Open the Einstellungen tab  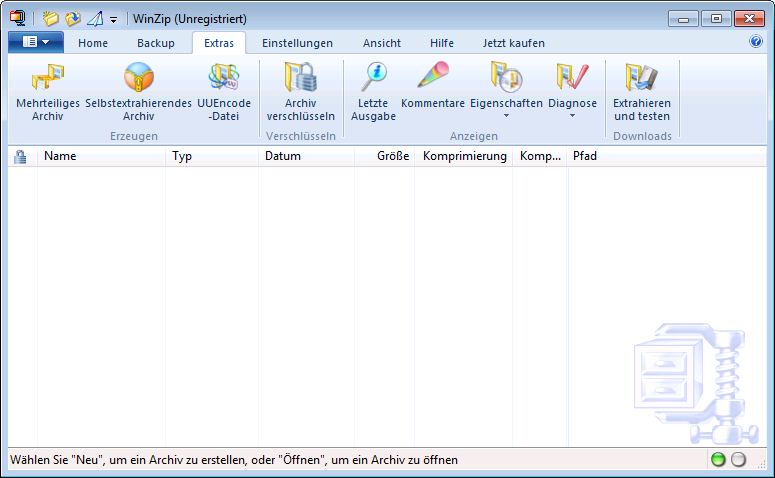click(298, 43)
